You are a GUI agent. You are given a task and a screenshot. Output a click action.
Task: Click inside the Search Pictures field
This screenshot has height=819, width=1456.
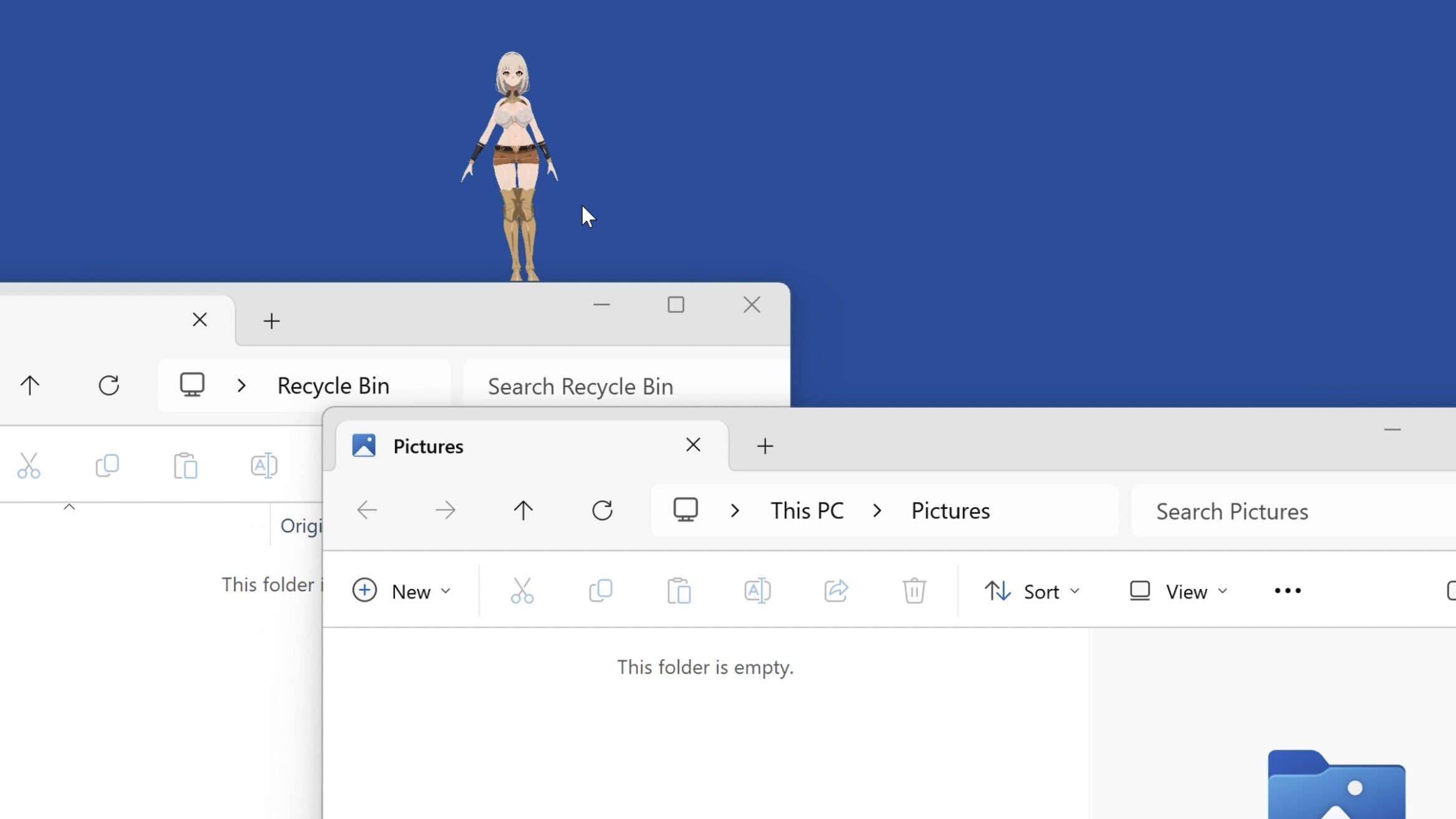point(1232,511)
